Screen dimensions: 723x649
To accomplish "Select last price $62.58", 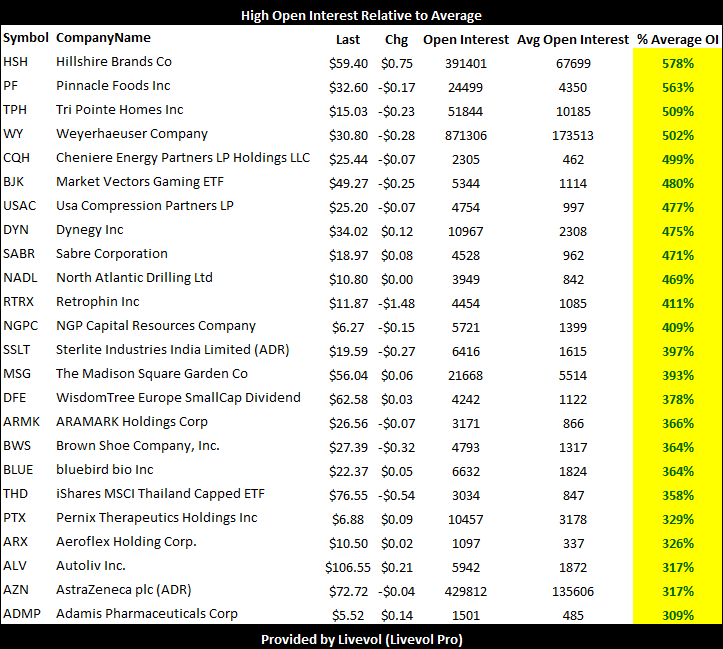I will coord(348,400).
